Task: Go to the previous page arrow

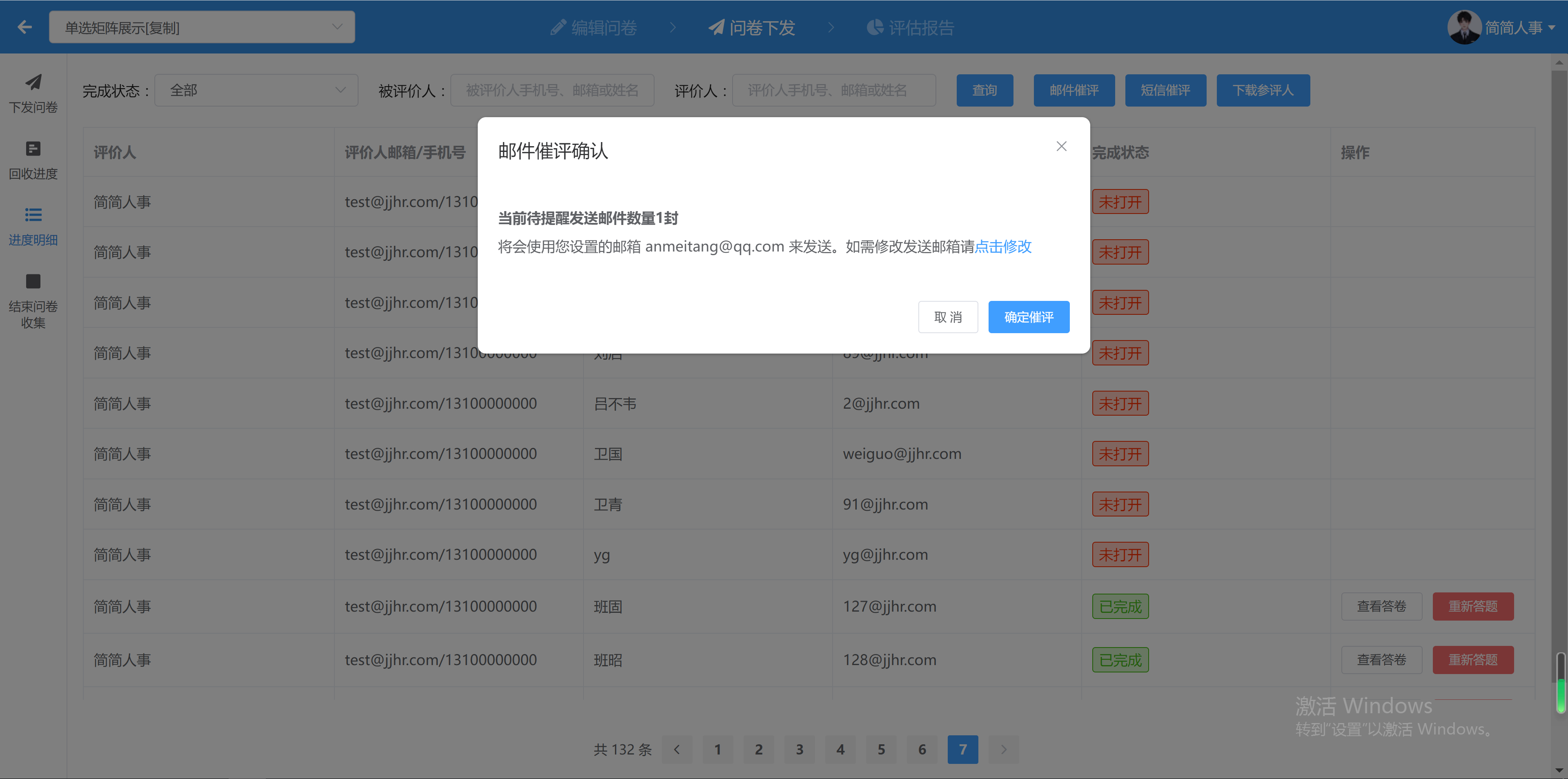Action: pos(677,749)
